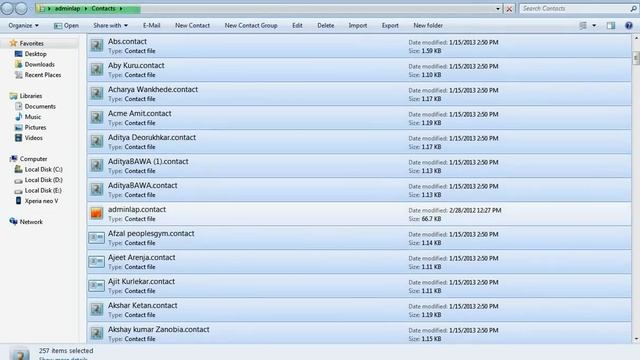
Task: Click Delete in the toolbar
Action: [325, 25]
